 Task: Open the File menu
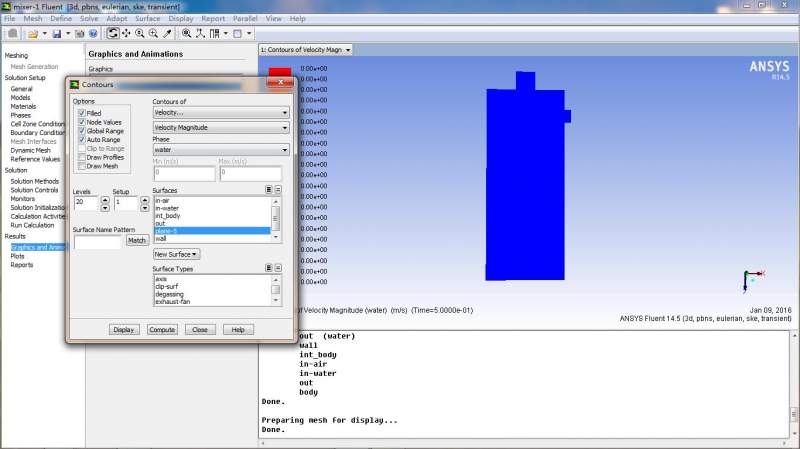(10, 18)
